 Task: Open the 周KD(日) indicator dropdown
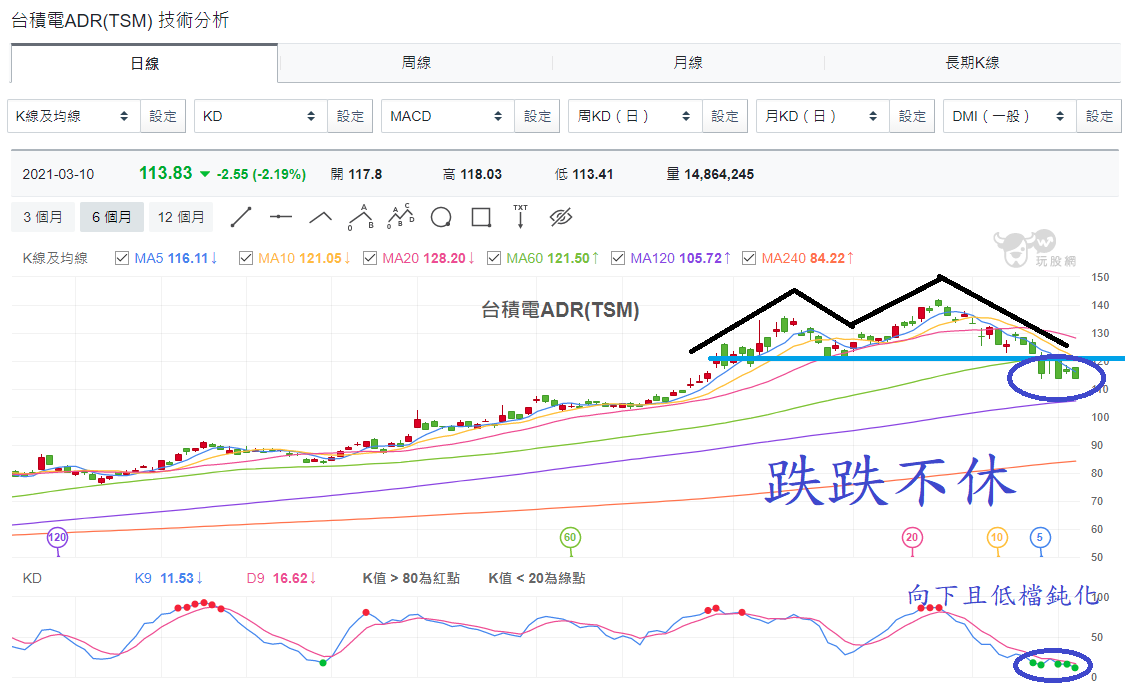tap(634, 116)
